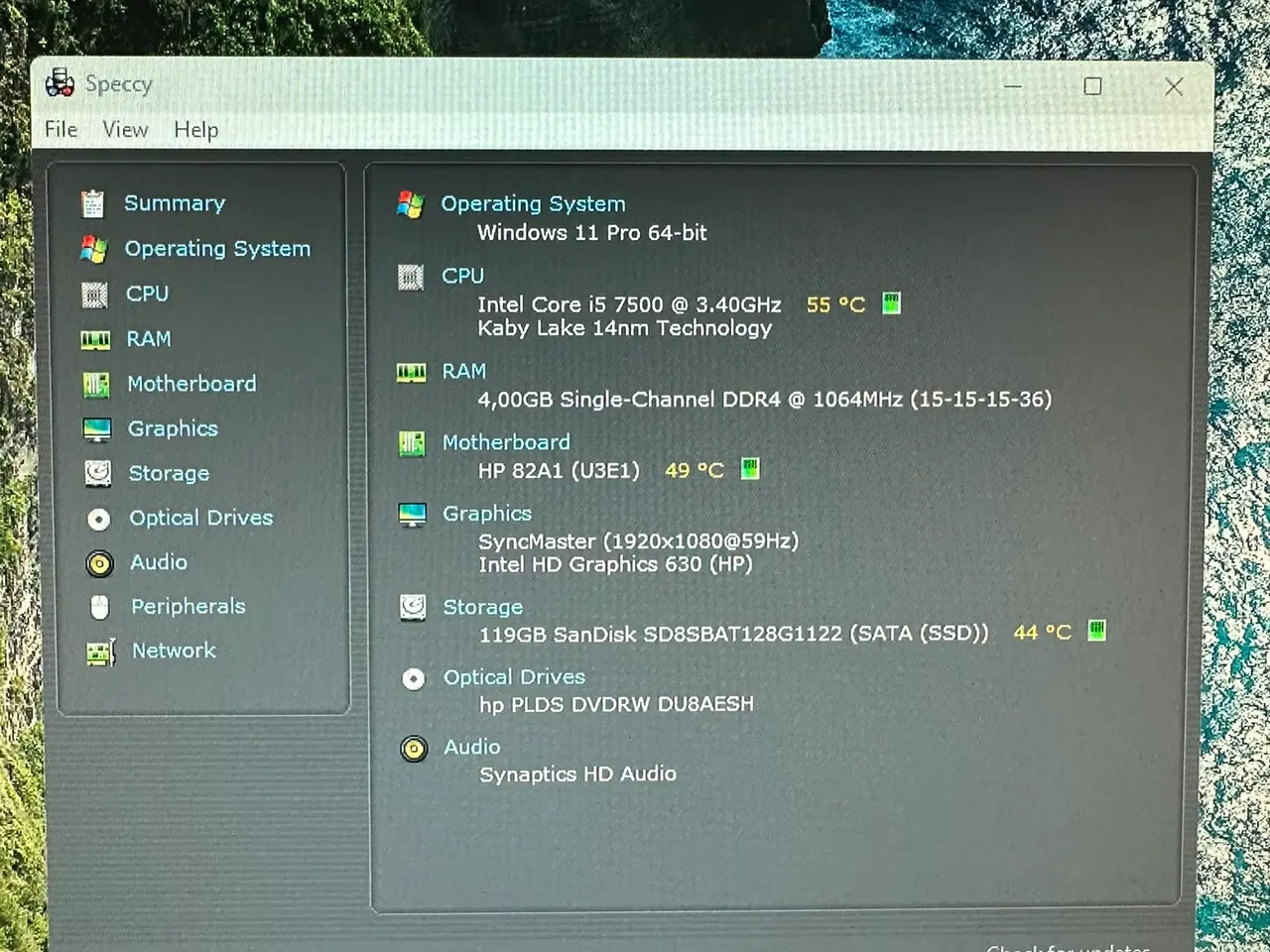Click the Audio speaker icon in sidebar
This screenshot has height=952, width=1270.
[x=99, y=563]
